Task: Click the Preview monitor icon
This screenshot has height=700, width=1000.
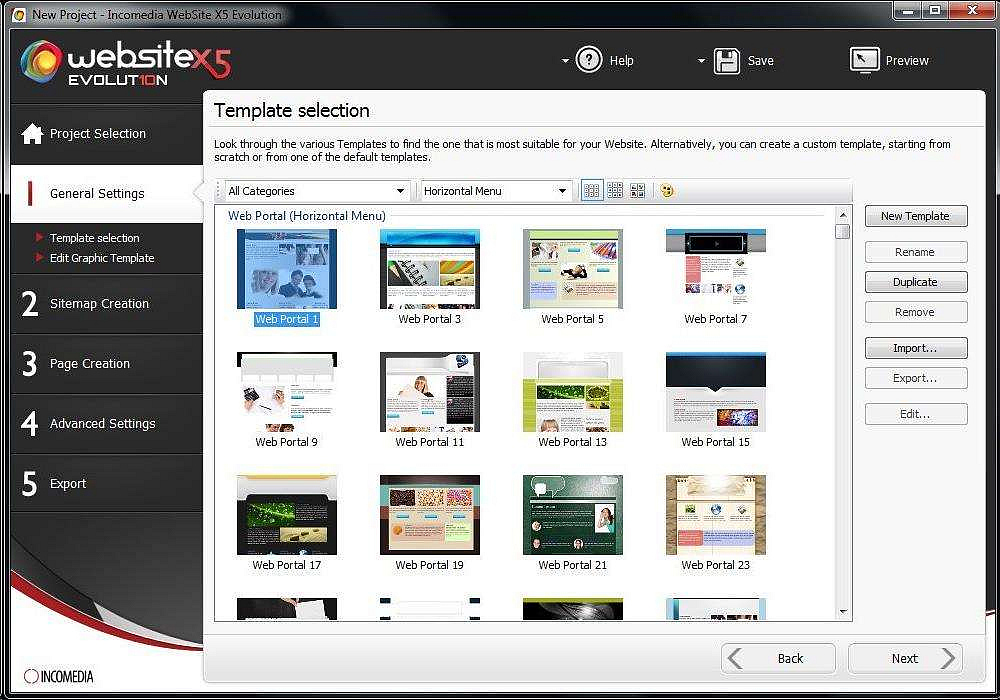Action: [863, 60]
